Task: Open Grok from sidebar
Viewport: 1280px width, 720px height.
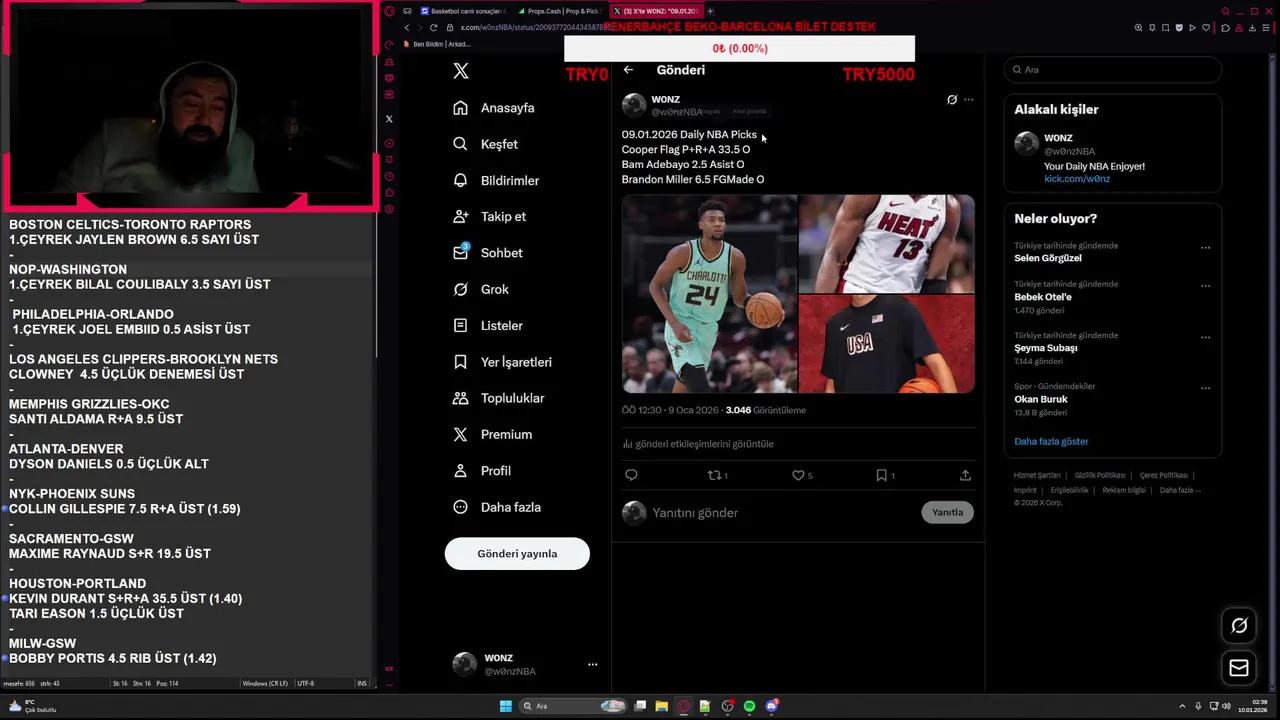Action: [481, 289]
